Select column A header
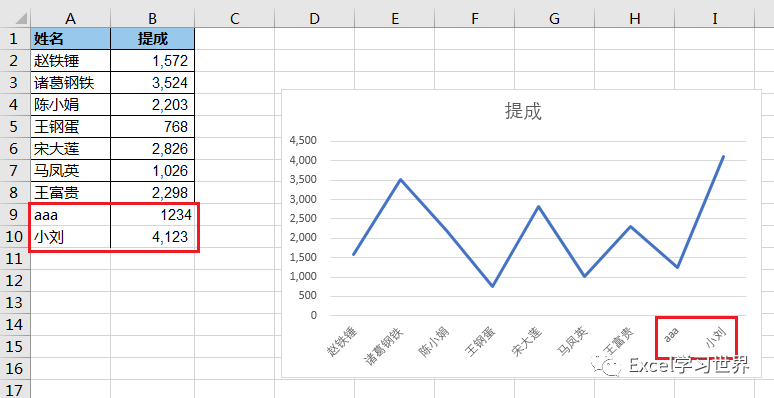This screenshot has height=398, width=774. tap(71, 18)
